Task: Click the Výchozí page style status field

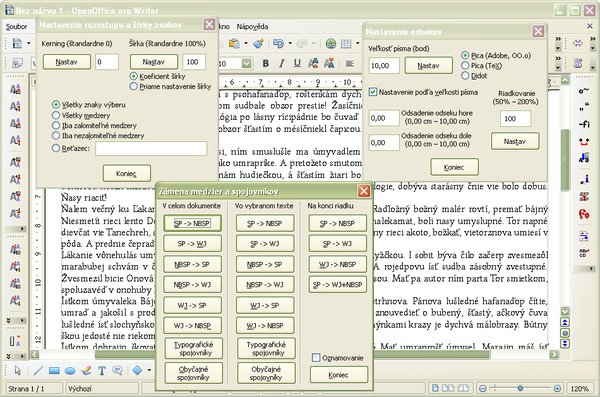Action: pyautogui.click(x=102, y=389)
